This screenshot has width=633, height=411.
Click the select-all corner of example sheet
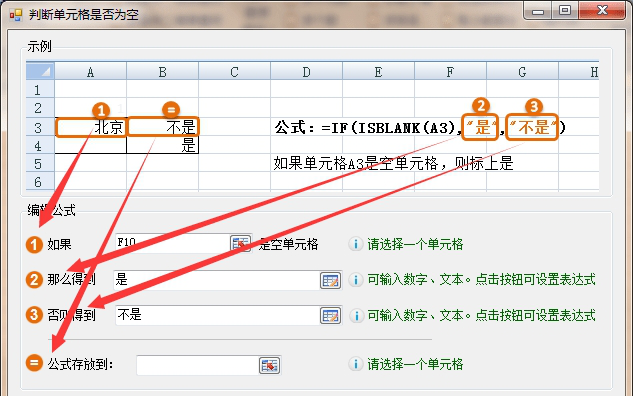pos(40,71)
